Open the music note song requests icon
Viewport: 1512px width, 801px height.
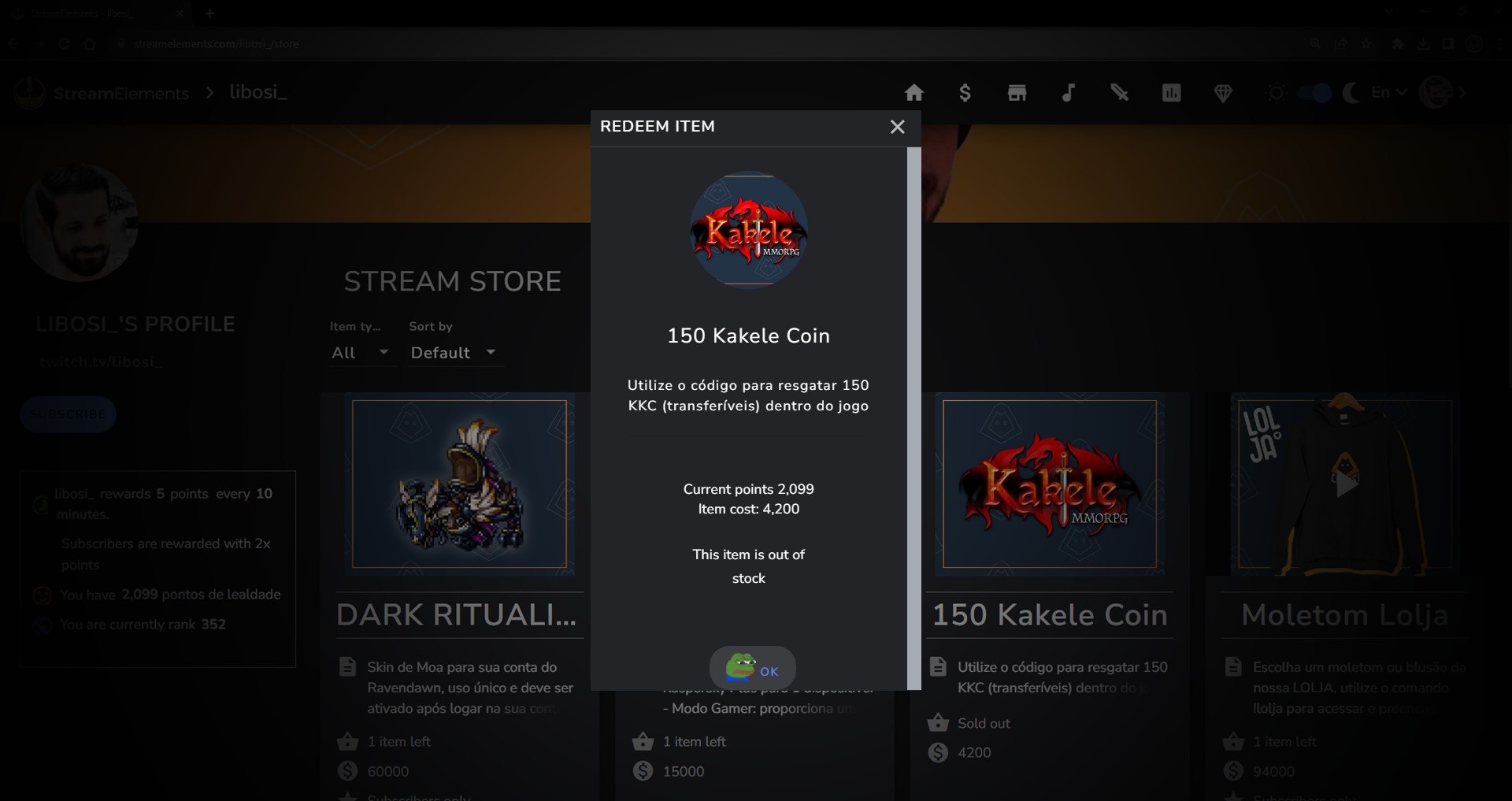pyautogui.click(x=1068, y=93)
